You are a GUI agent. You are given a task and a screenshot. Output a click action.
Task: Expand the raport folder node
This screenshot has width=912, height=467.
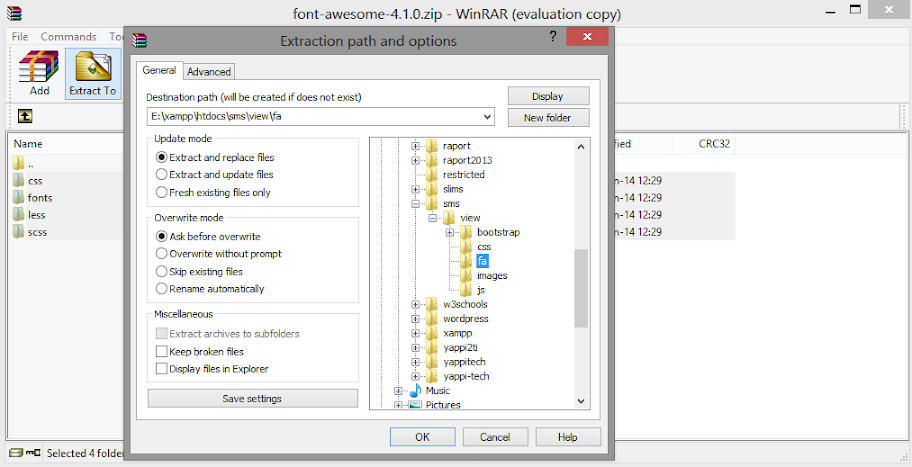pos(415,146)
